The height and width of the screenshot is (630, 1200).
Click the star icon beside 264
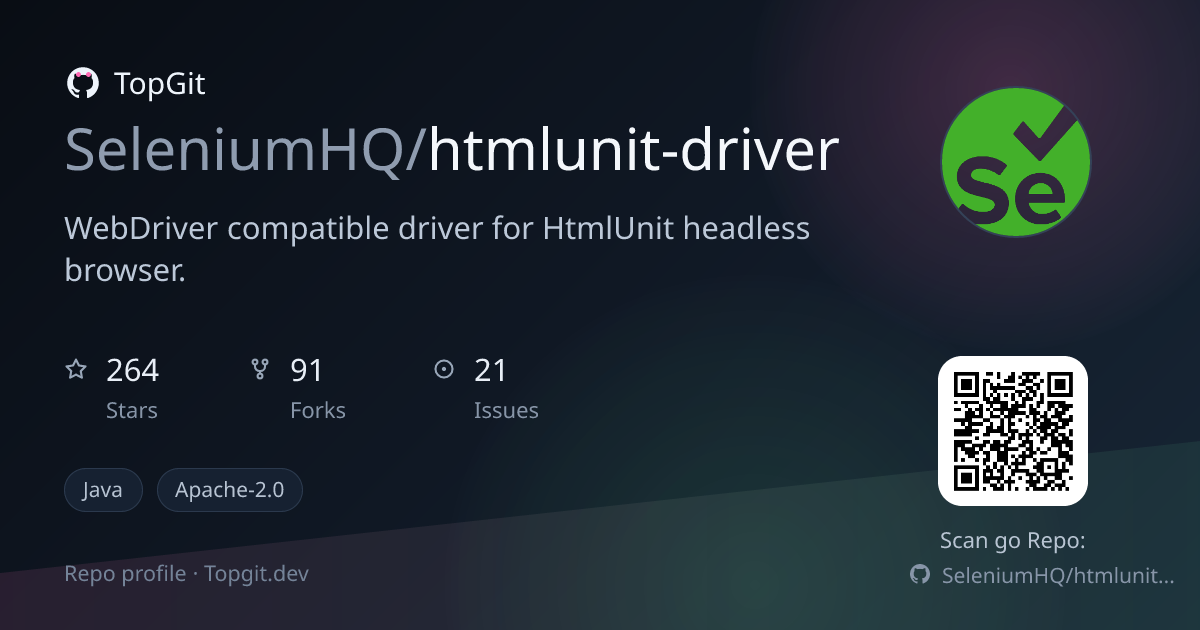[76, 370]
